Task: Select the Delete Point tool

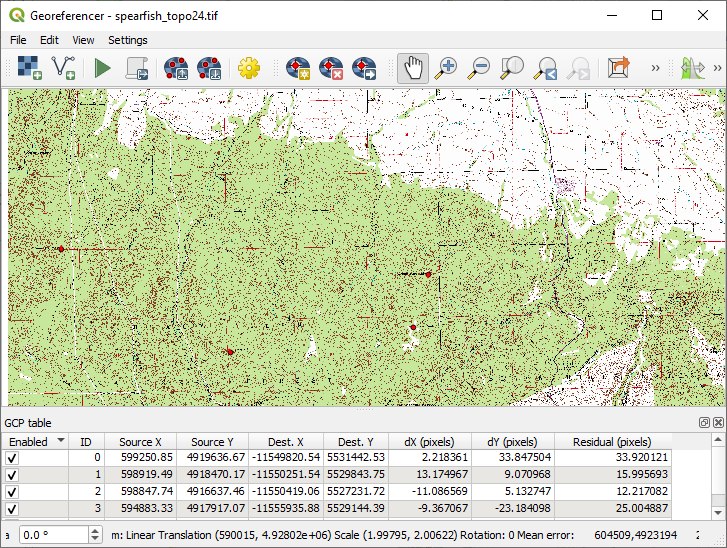Action: pos(331,68)
